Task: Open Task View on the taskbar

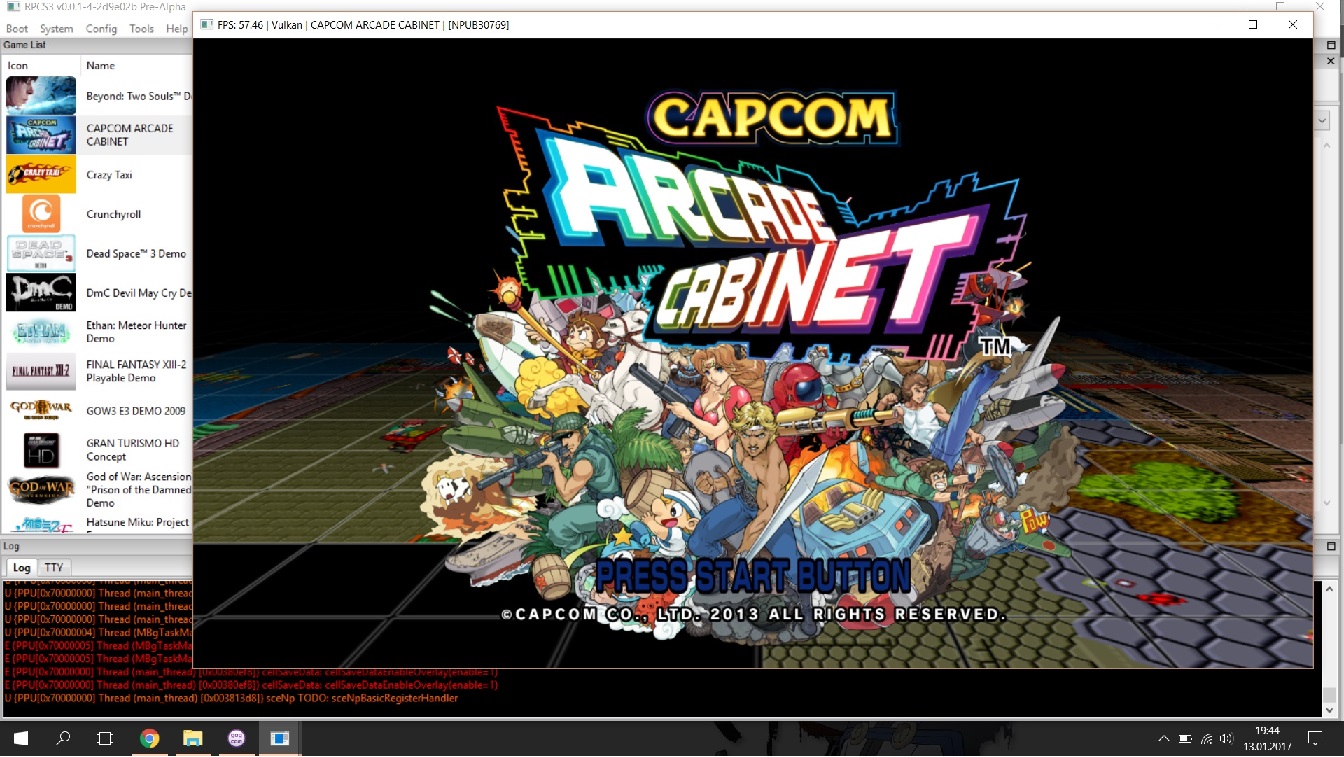Action: pyautogui.click(x=105, y=739)
